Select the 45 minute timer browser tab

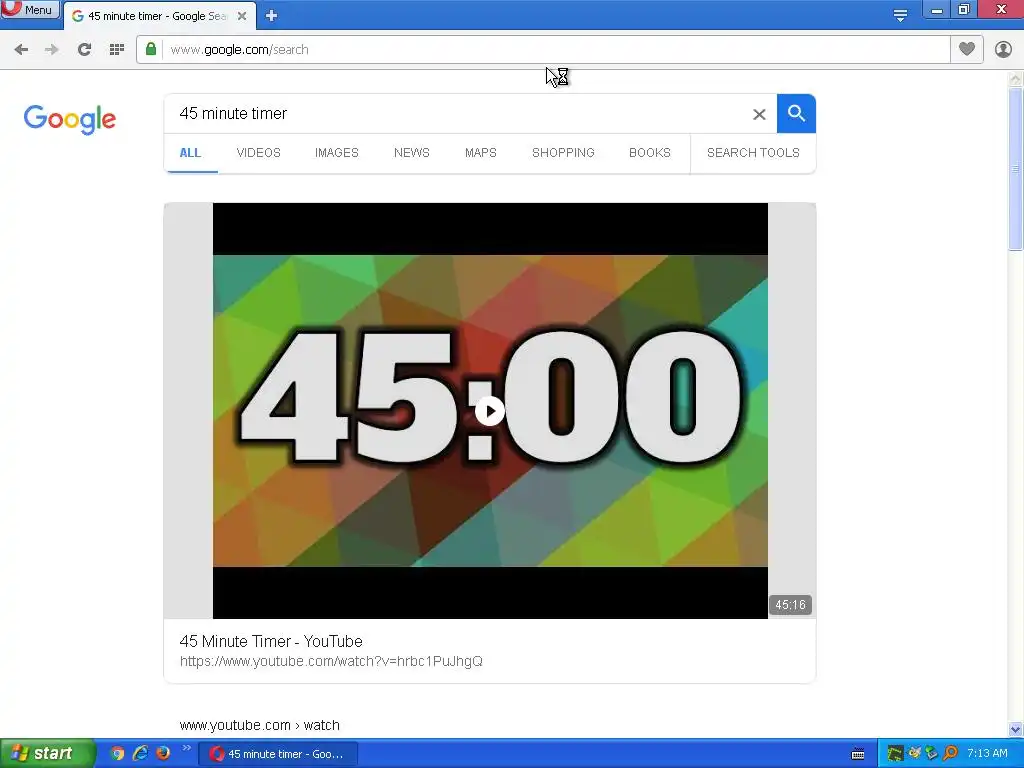pyautogui.click(x=159, y=16)
